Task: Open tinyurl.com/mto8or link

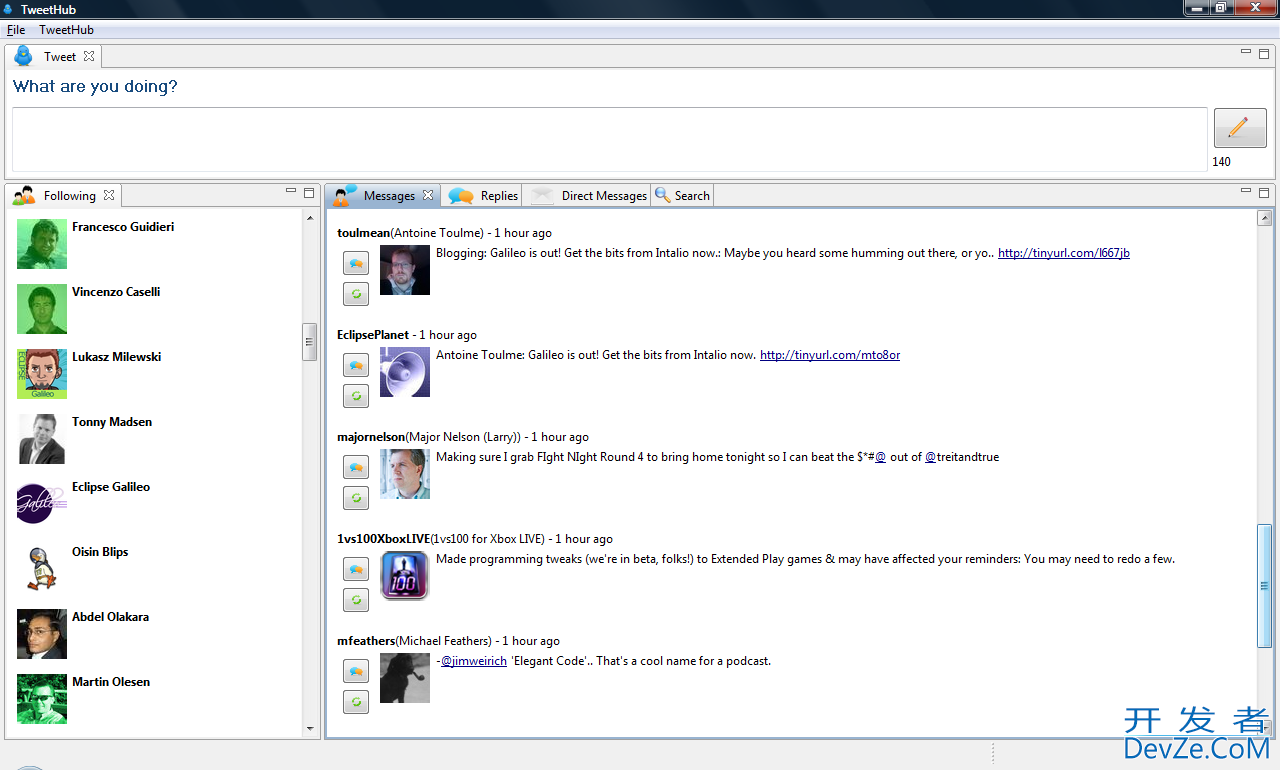Action: pos(830,355)
